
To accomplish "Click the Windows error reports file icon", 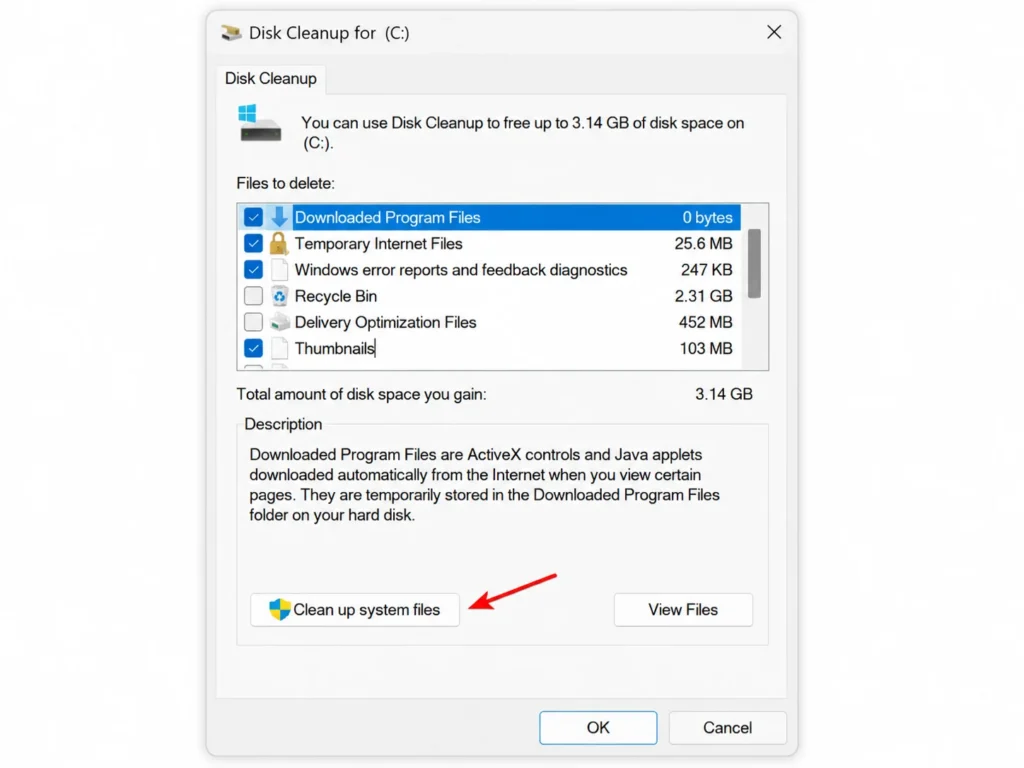I will (x=280, y=270).
